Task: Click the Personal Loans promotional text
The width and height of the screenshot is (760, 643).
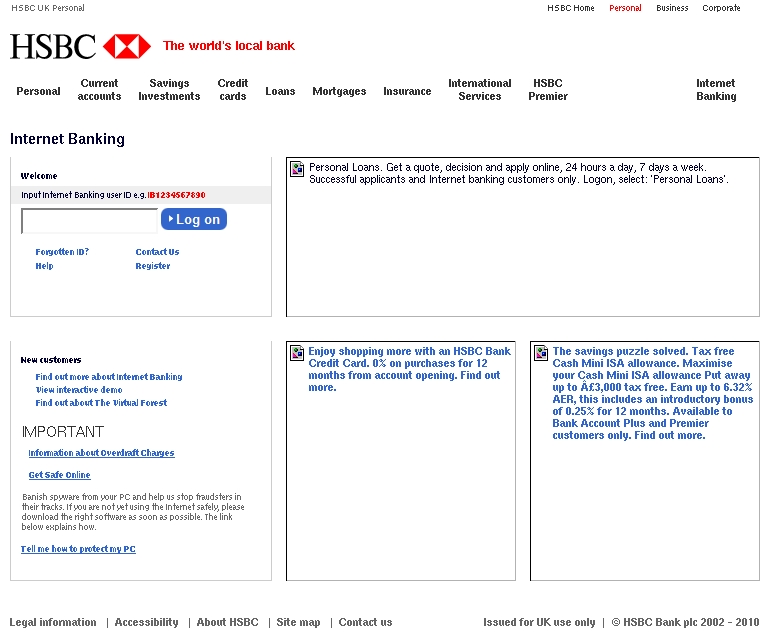Action: pyautogui.click(x=519, y=173)
